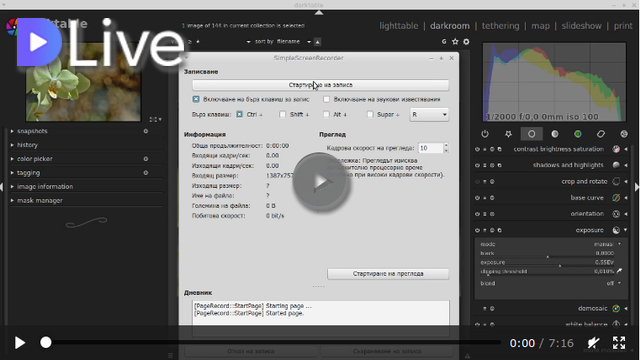Viewport: 640px width, 360px height.
Task: Play the video with the center play button
Action: tap(321, 182)
